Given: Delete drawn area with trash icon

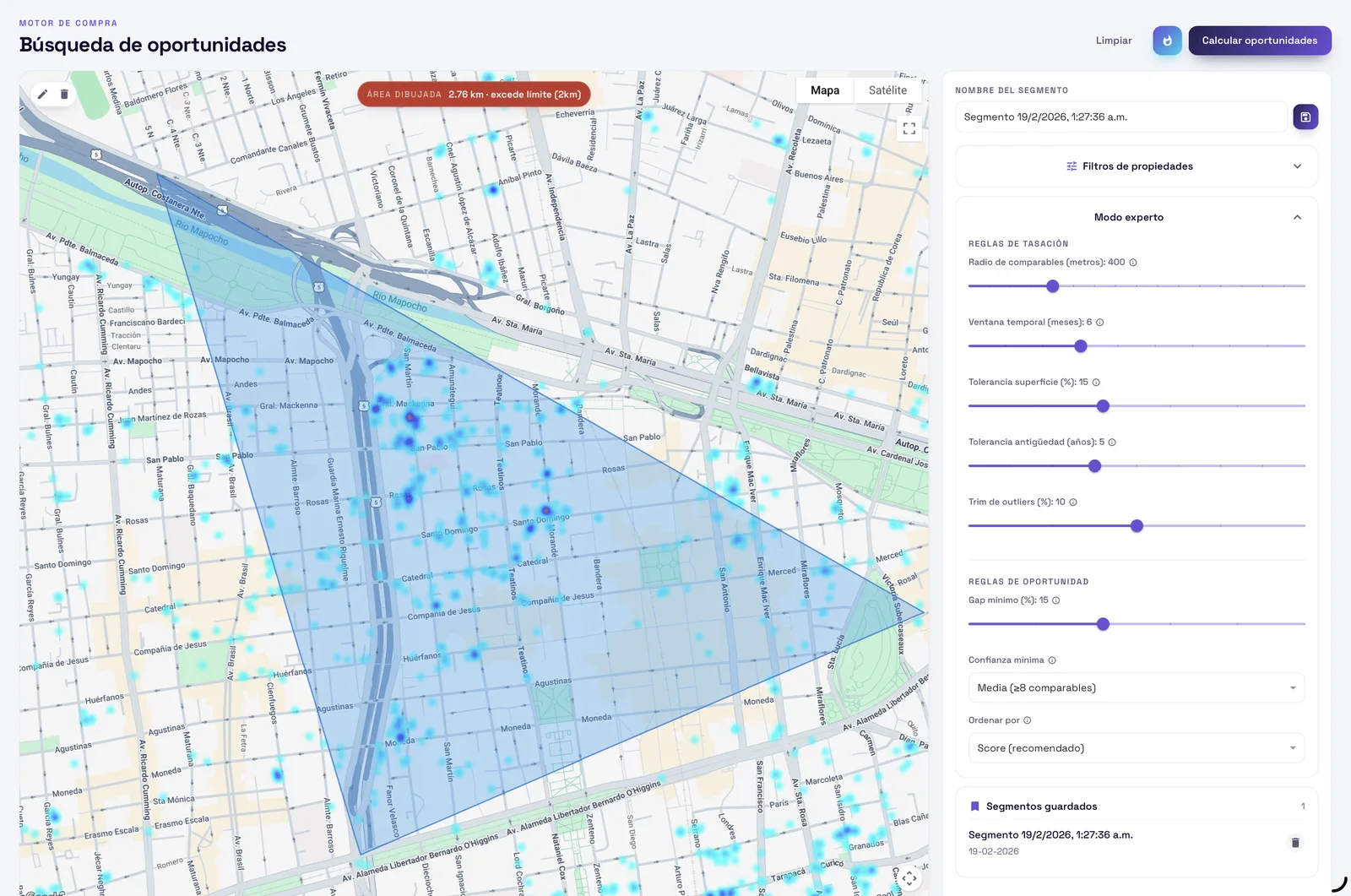Looking at the screenshot, I should pyautogui.click(x=64, y=95).
